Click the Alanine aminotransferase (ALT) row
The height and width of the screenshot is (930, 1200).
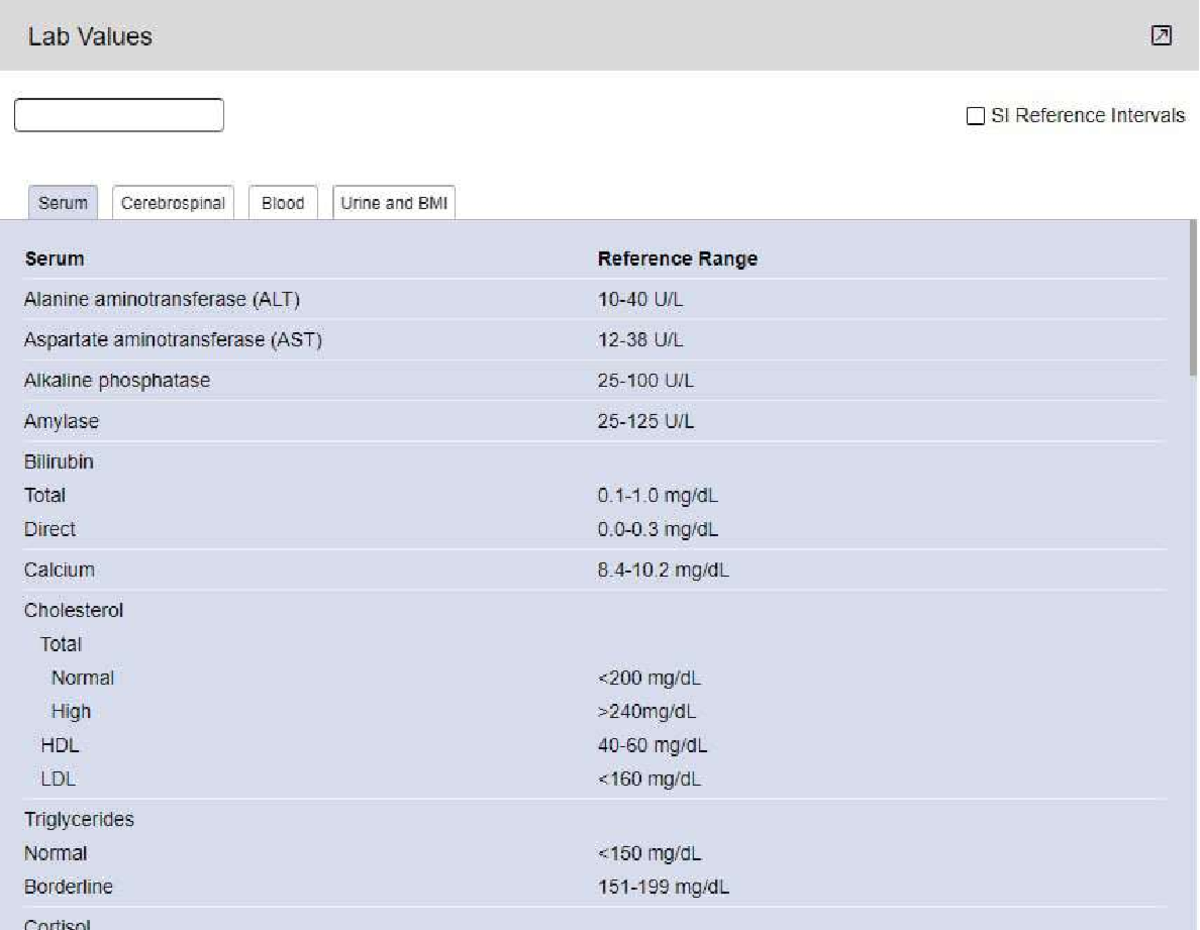click(x=594, y=300)
